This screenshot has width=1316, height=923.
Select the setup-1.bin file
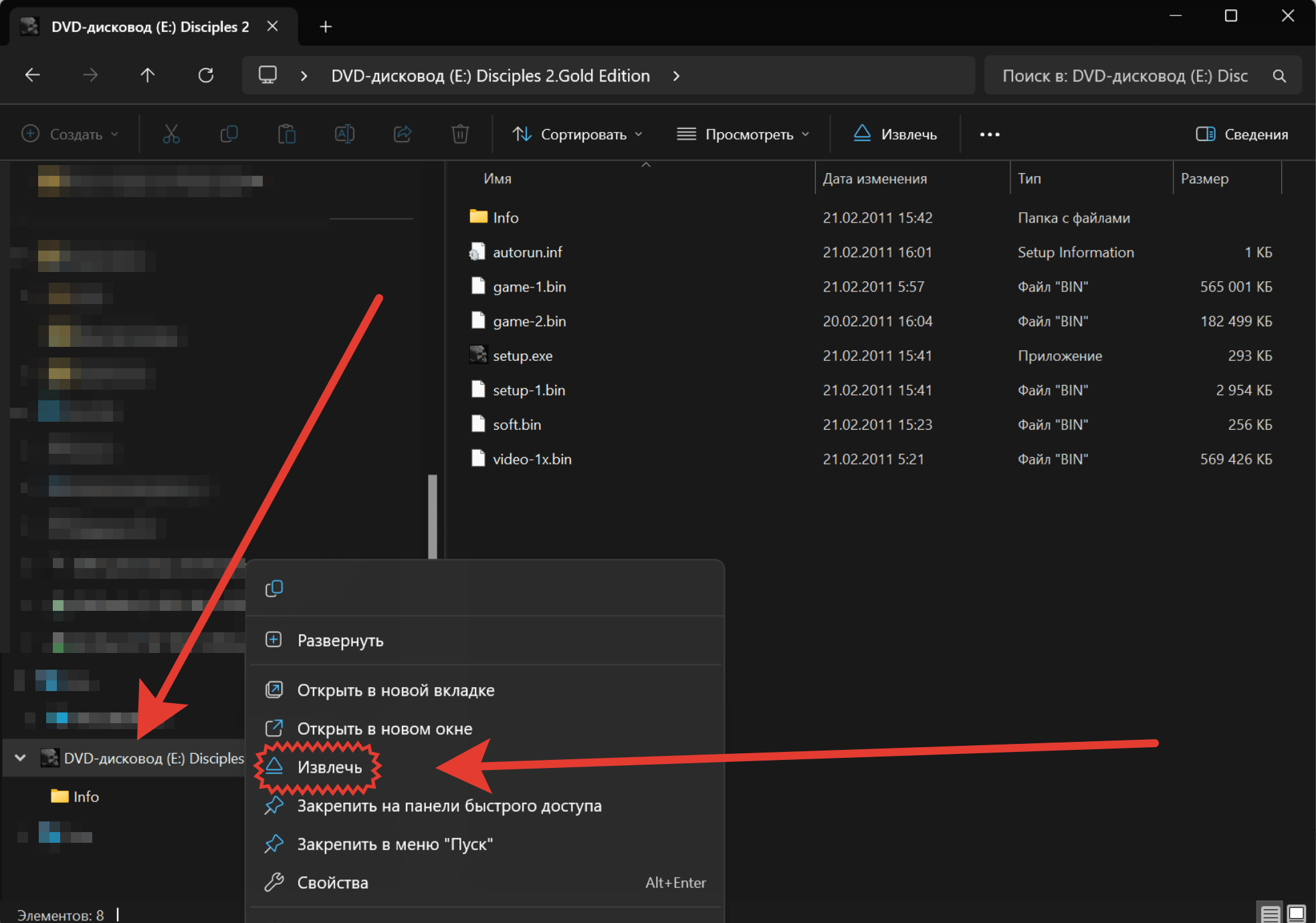(x=529, y=390)
